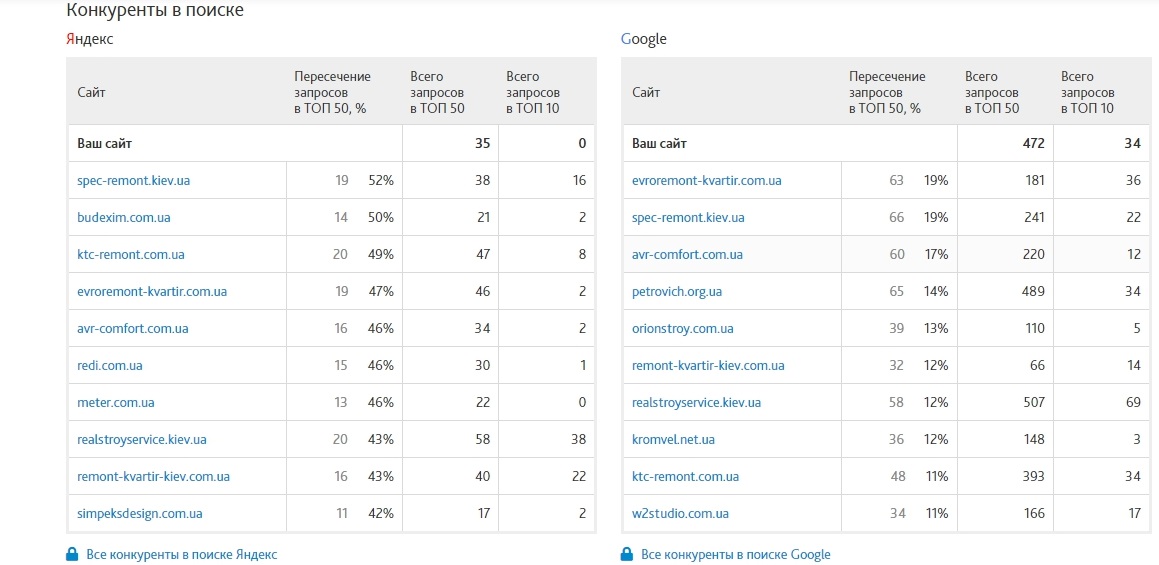Open the w2studio.com.ua link
The width and height of the screenshot is (1159, 565).
point(680,514)
